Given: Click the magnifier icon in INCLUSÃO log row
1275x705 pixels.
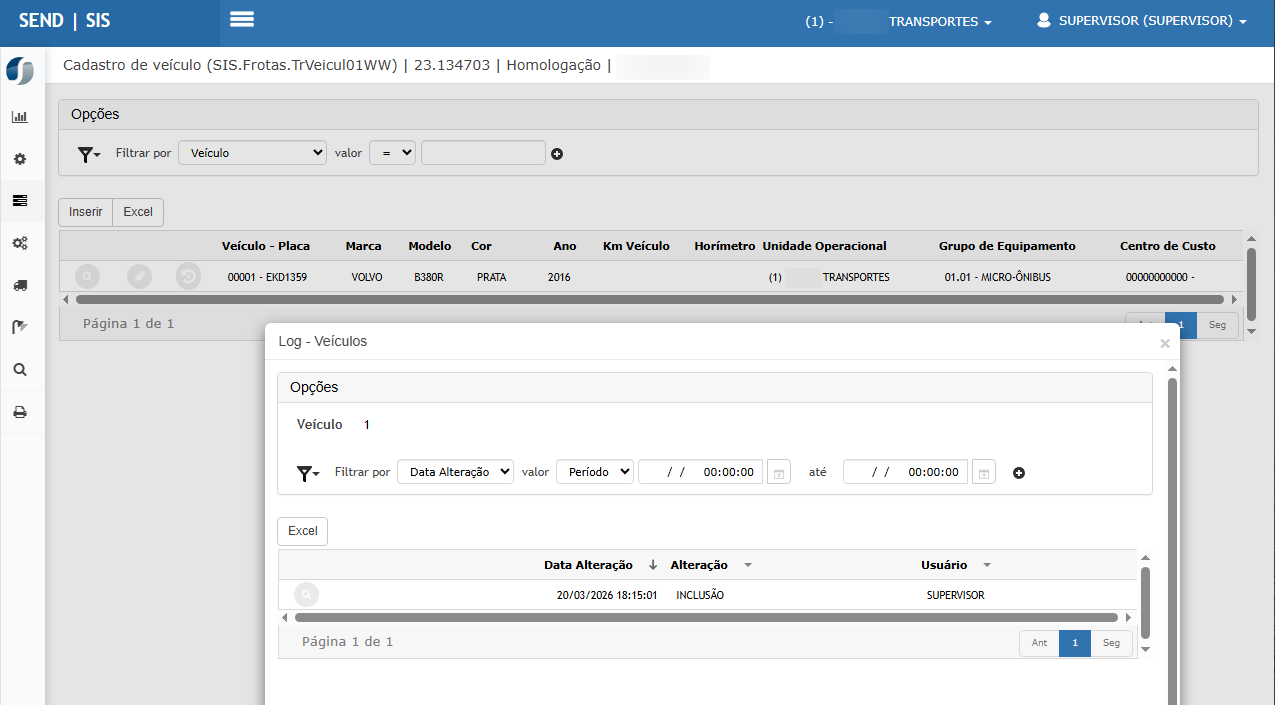Looking at the screenshot, I should point(306,595).
